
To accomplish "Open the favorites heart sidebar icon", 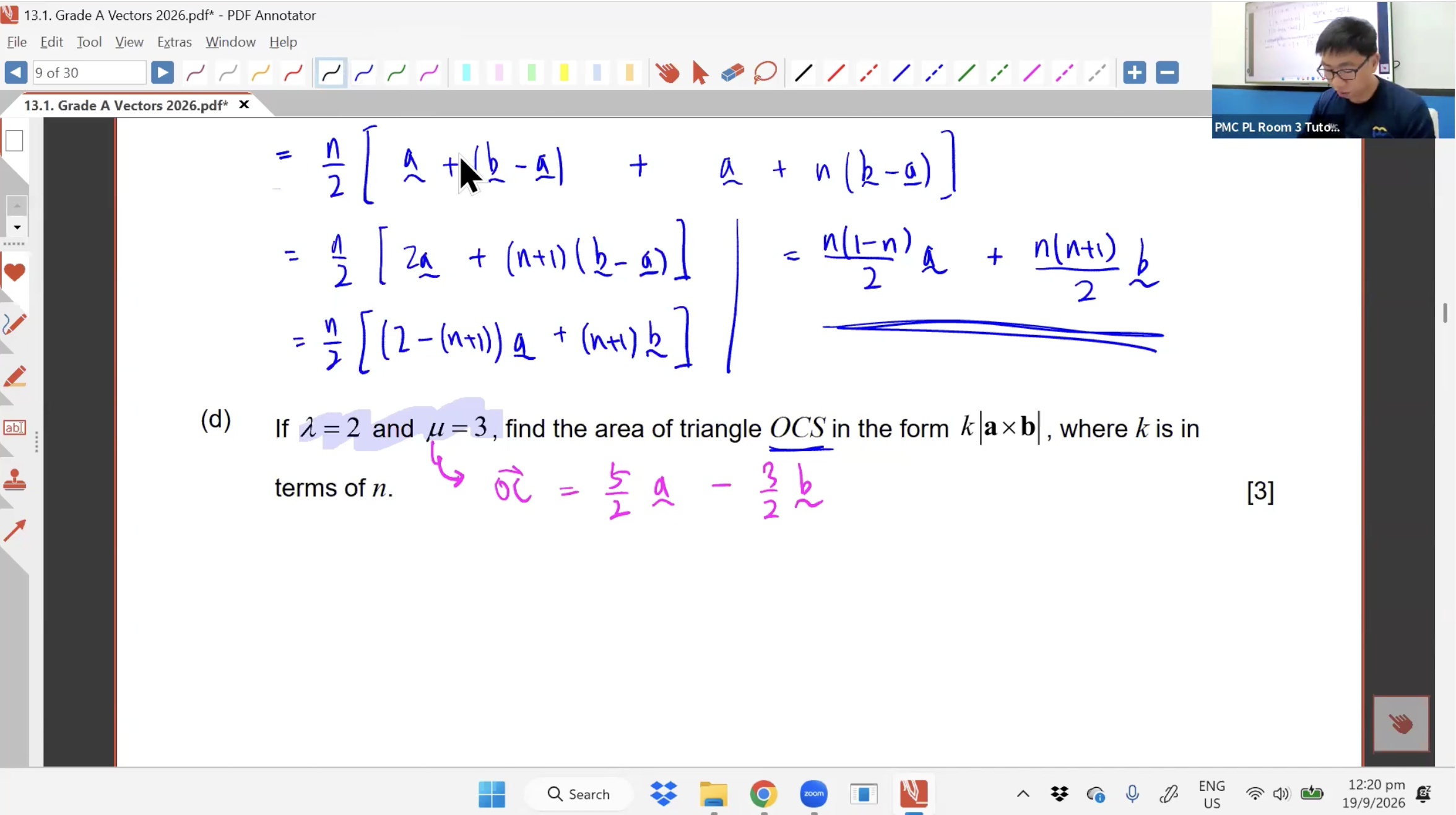I will pos(14,272).
